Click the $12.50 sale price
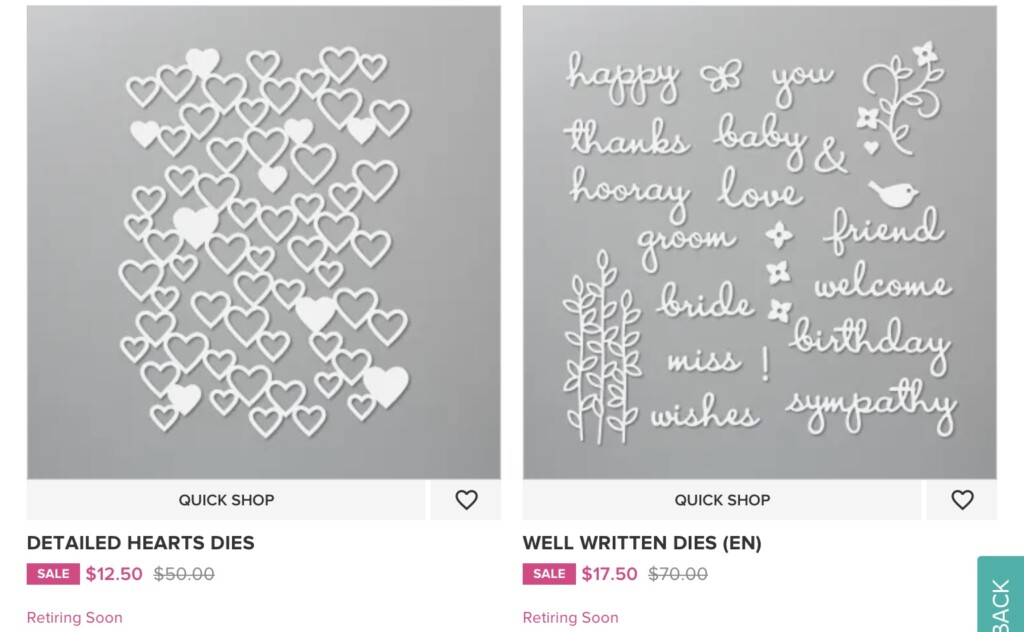The height and width of the screenshot is (632, 1024). [x=114, y=574]
